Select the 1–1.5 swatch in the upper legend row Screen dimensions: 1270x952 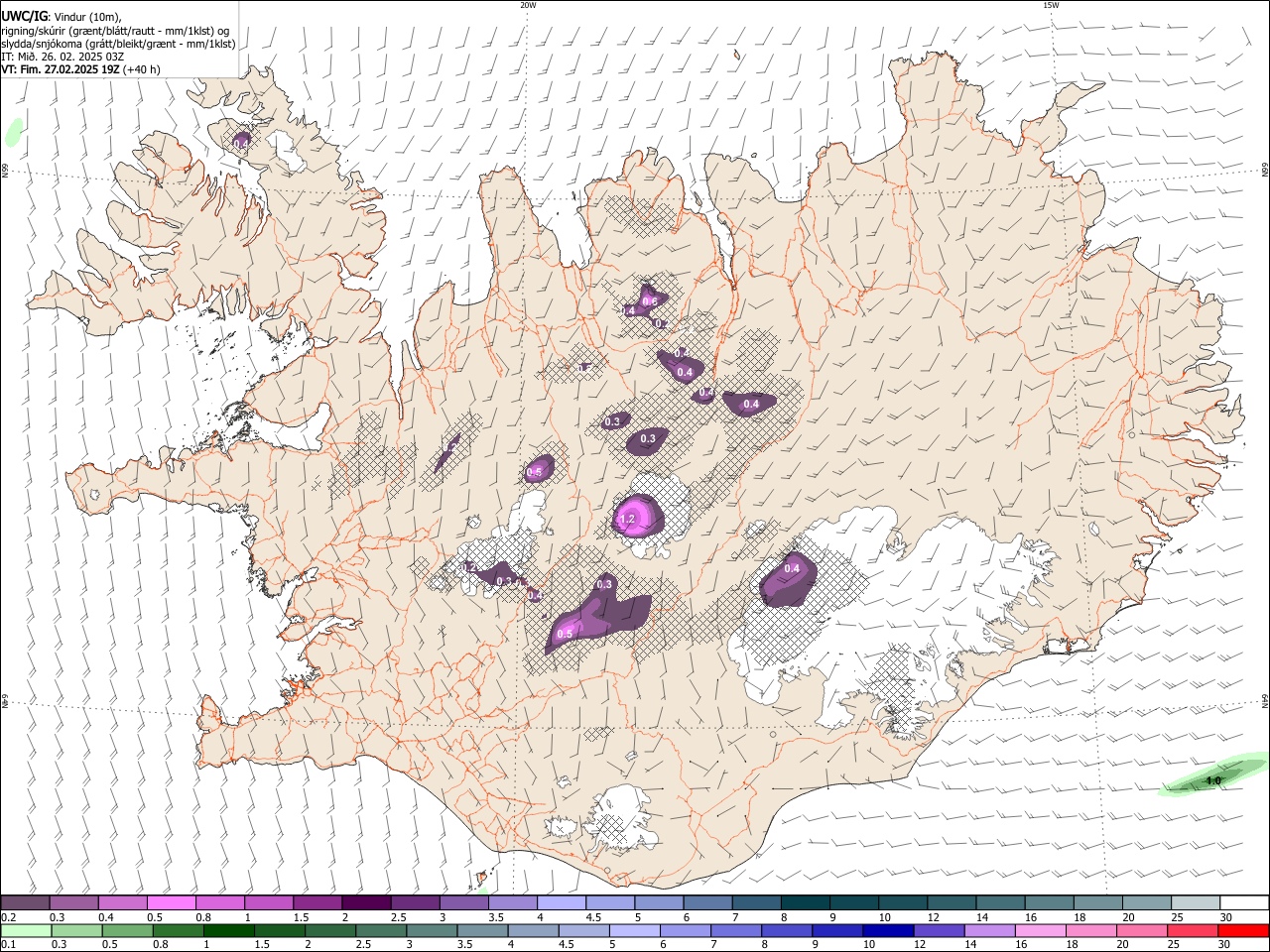tap(269, 902)
